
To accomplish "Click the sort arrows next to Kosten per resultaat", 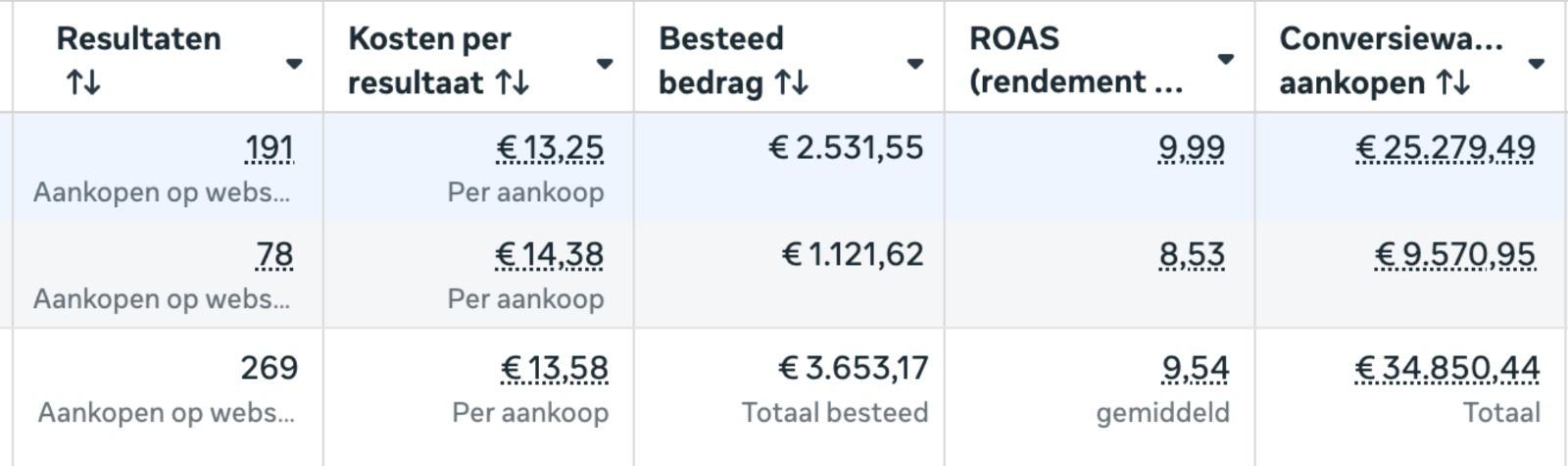I will (512, 83).
